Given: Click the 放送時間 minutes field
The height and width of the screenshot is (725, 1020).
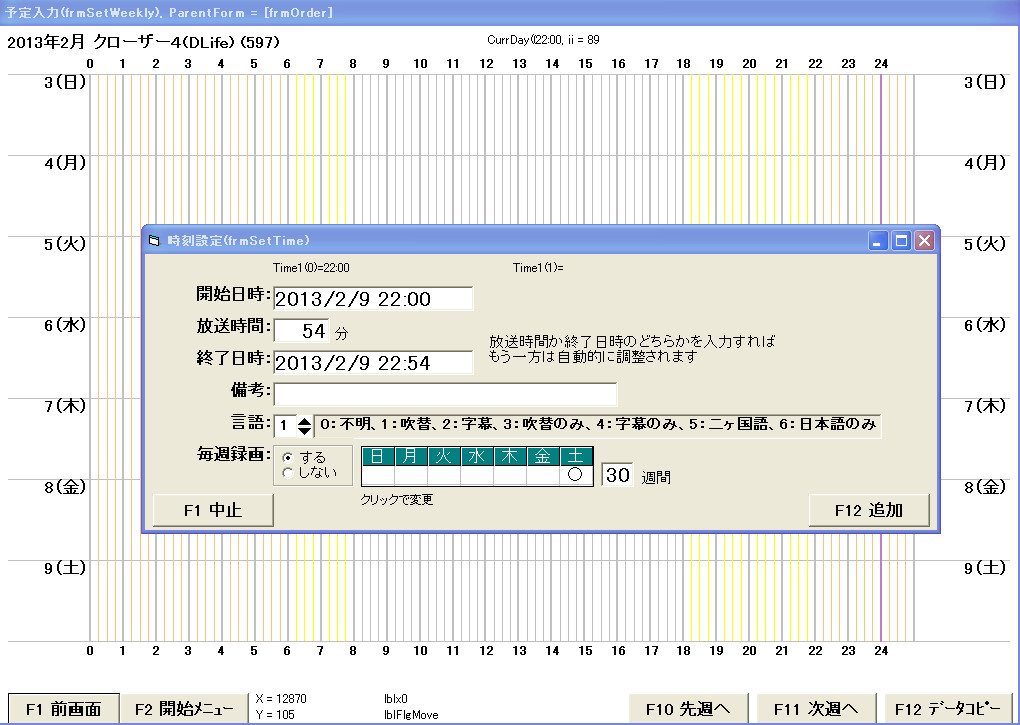Looking at the screenshot, I should tap(301, 331).
